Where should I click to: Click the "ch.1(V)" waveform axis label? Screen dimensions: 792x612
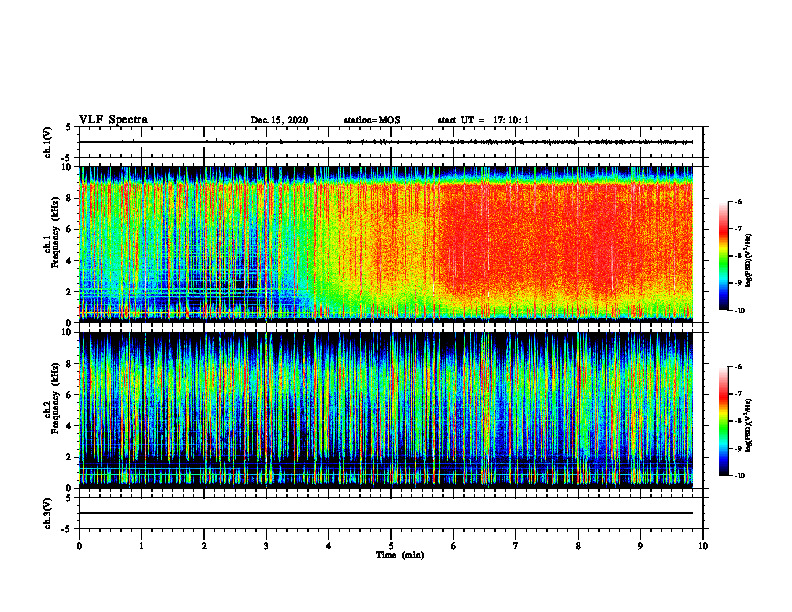48,142
